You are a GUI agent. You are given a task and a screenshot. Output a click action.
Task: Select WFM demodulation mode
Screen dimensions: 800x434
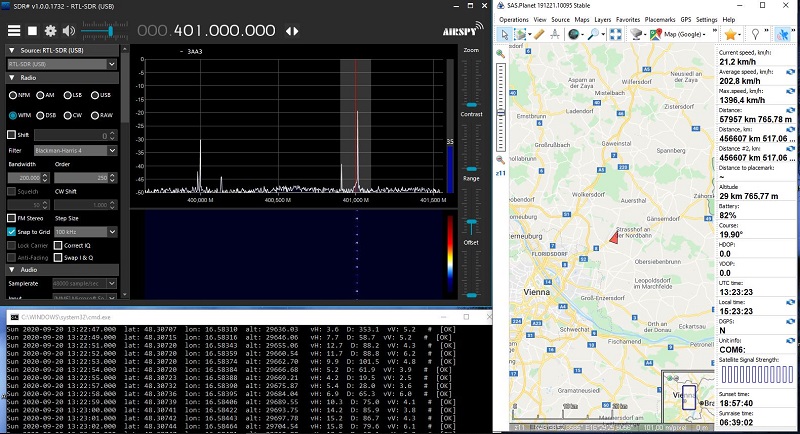click(13, 115)
